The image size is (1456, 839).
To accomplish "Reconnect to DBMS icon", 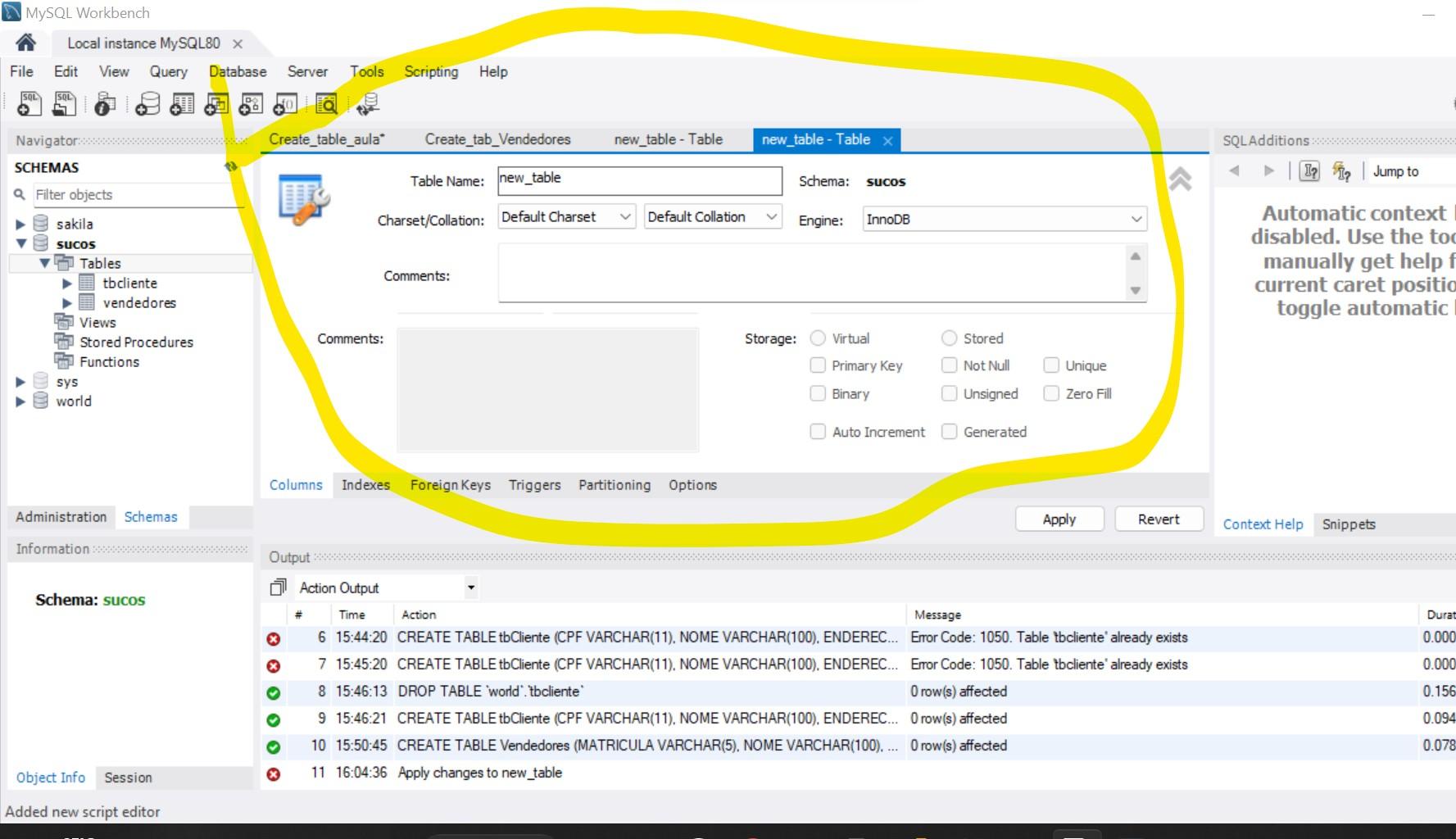I will pyautogui.click(x=368, y=104).
